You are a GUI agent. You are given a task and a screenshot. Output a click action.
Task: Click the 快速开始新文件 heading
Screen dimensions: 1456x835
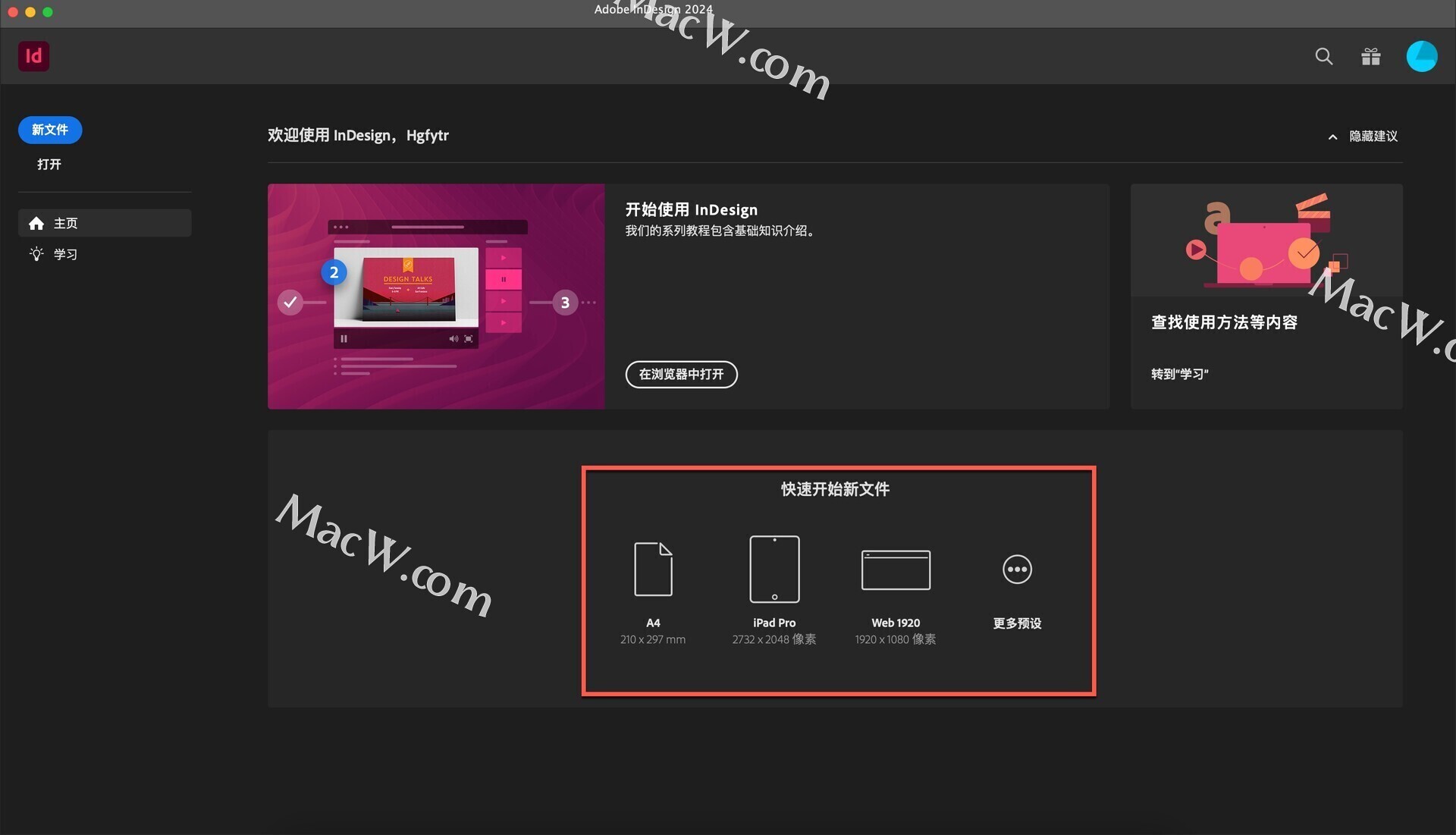835,489
